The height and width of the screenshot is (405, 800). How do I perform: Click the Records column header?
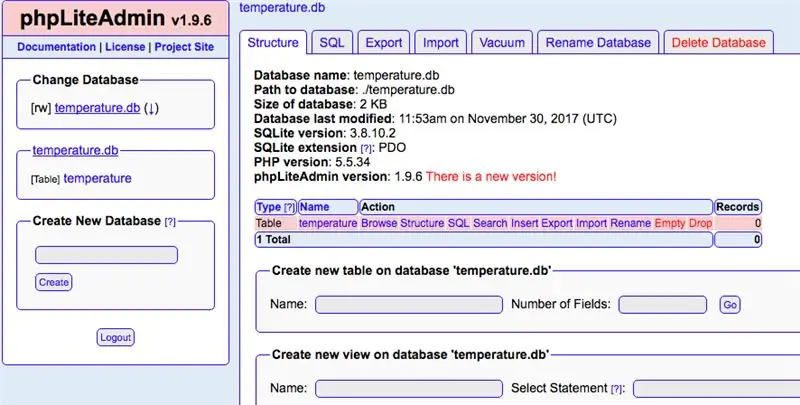pos(738,207)
